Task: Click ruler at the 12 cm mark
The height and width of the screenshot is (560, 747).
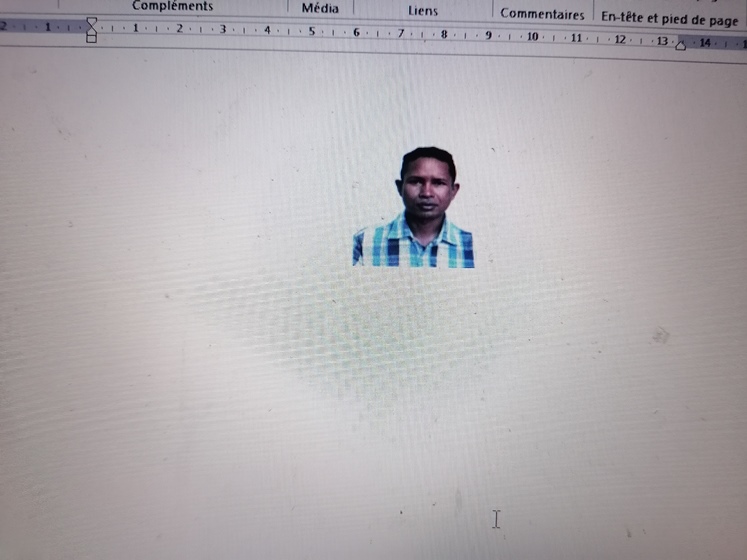Action: coord(619,40)
